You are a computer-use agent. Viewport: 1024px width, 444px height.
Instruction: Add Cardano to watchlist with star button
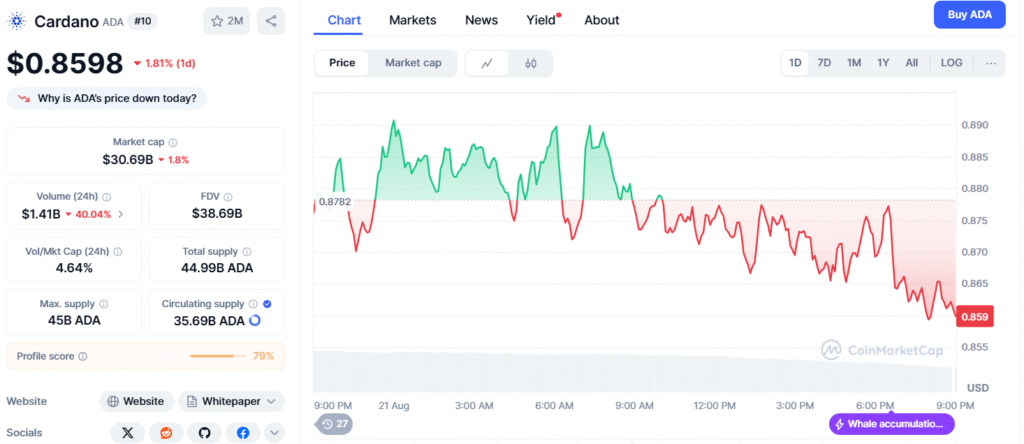click(227, 21)
